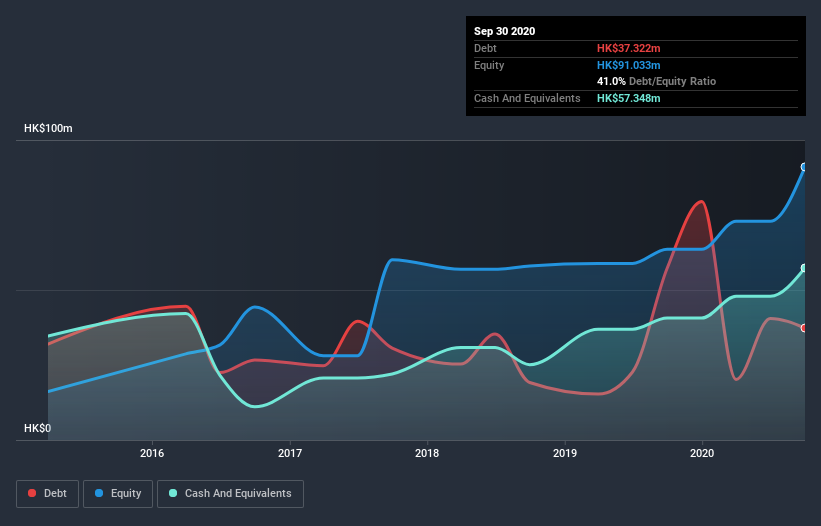Select the 2016 x-axis label

tap(152, 453)
